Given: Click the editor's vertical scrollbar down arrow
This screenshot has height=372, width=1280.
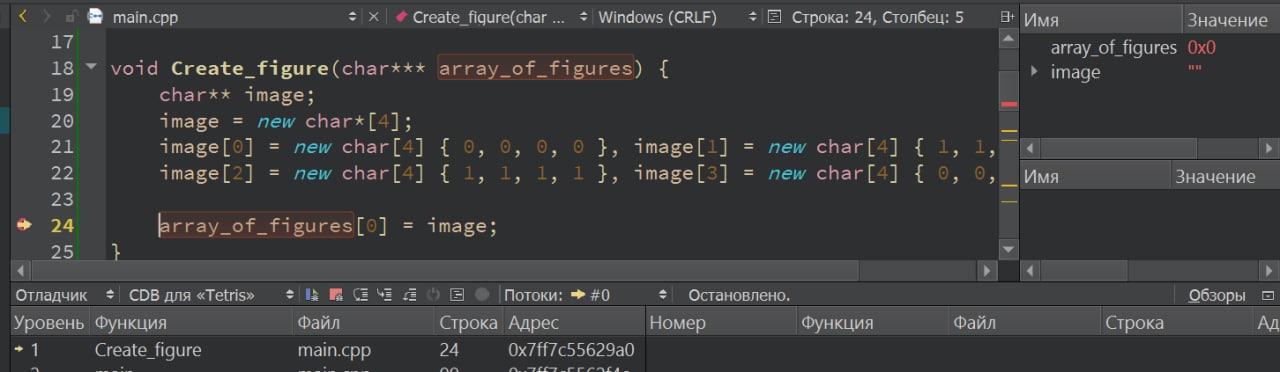Looking at the screenshot, I should click(x=1008, y=249).
